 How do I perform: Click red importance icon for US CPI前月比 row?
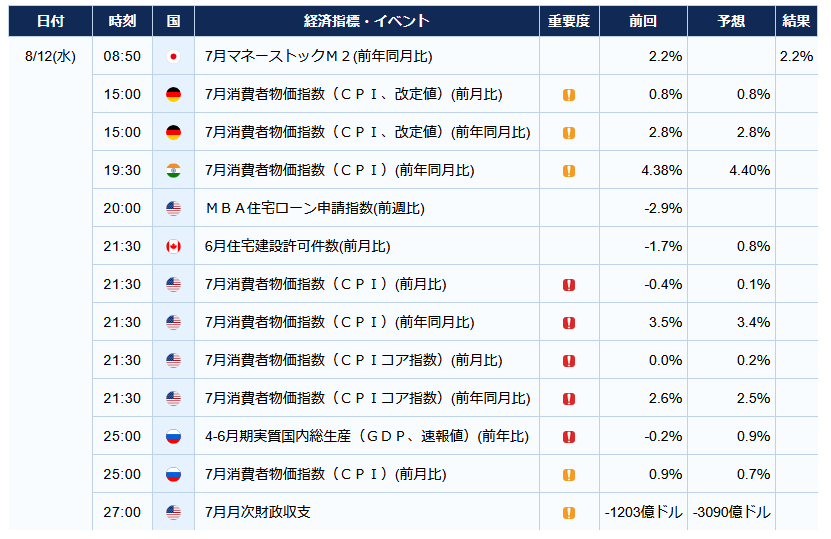point(569,285)
